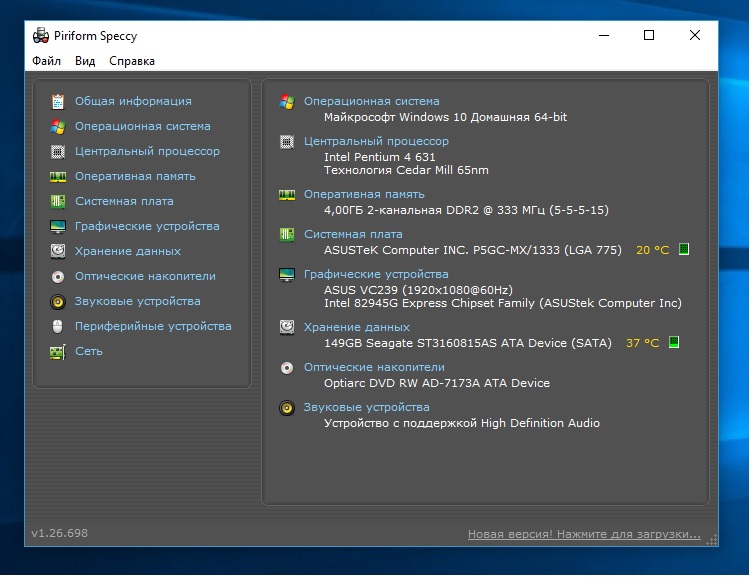This screenshot has width=752, height=578.
Task: Open Хранение данных heading in summary panel
Action: point(357,327)
